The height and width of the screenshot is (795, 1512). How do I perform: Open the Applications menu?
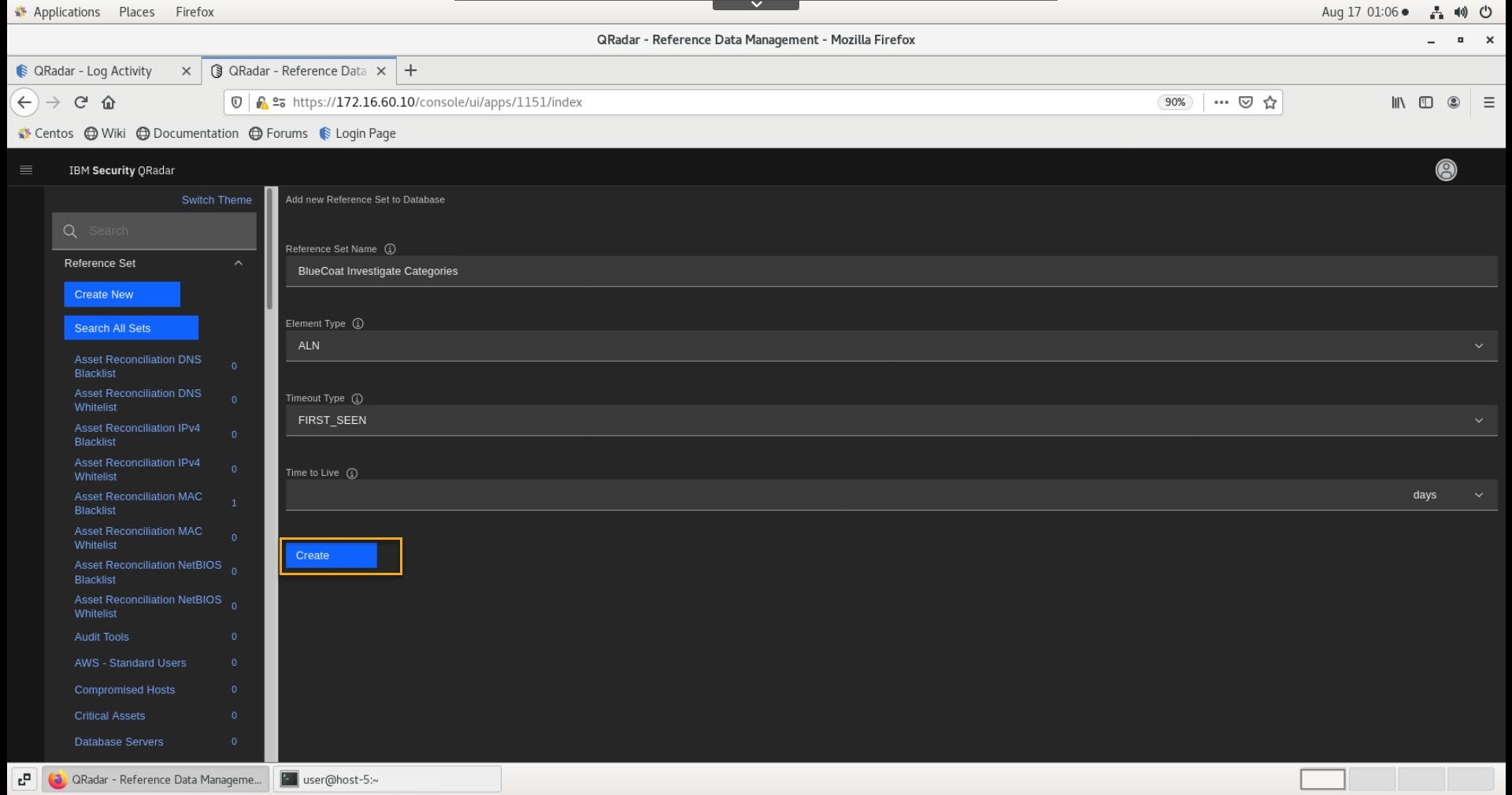pos(57,12)
